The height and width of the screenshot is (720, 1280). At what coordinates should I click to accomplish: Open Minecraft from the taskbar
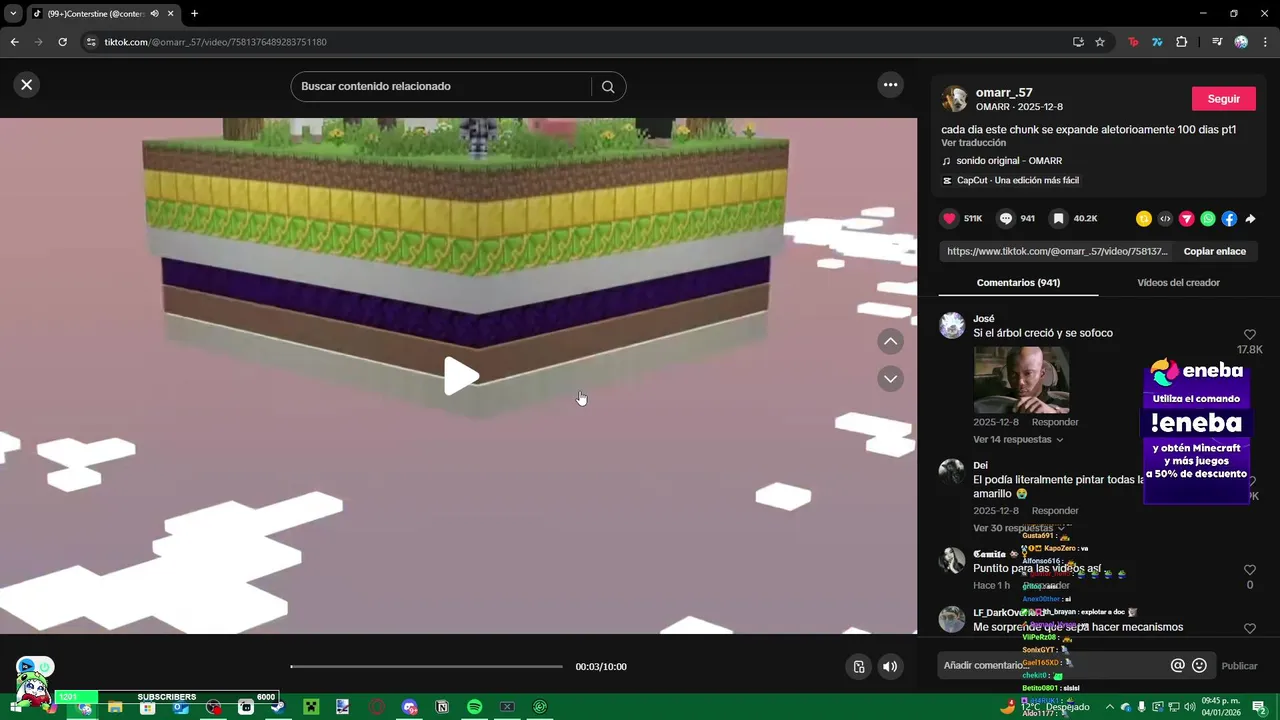311,707
